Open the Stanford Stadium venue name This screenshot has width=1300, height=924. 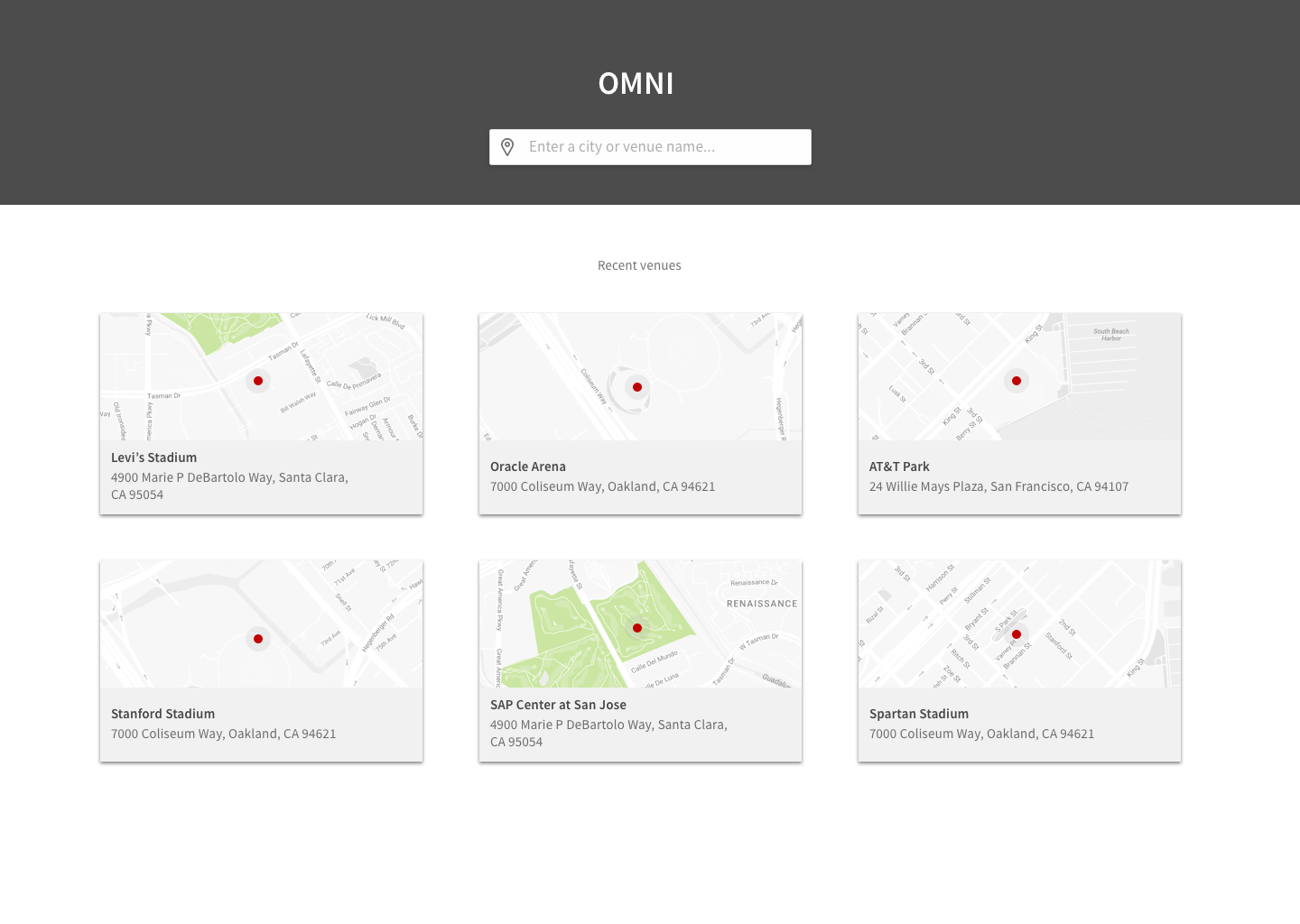162,714
